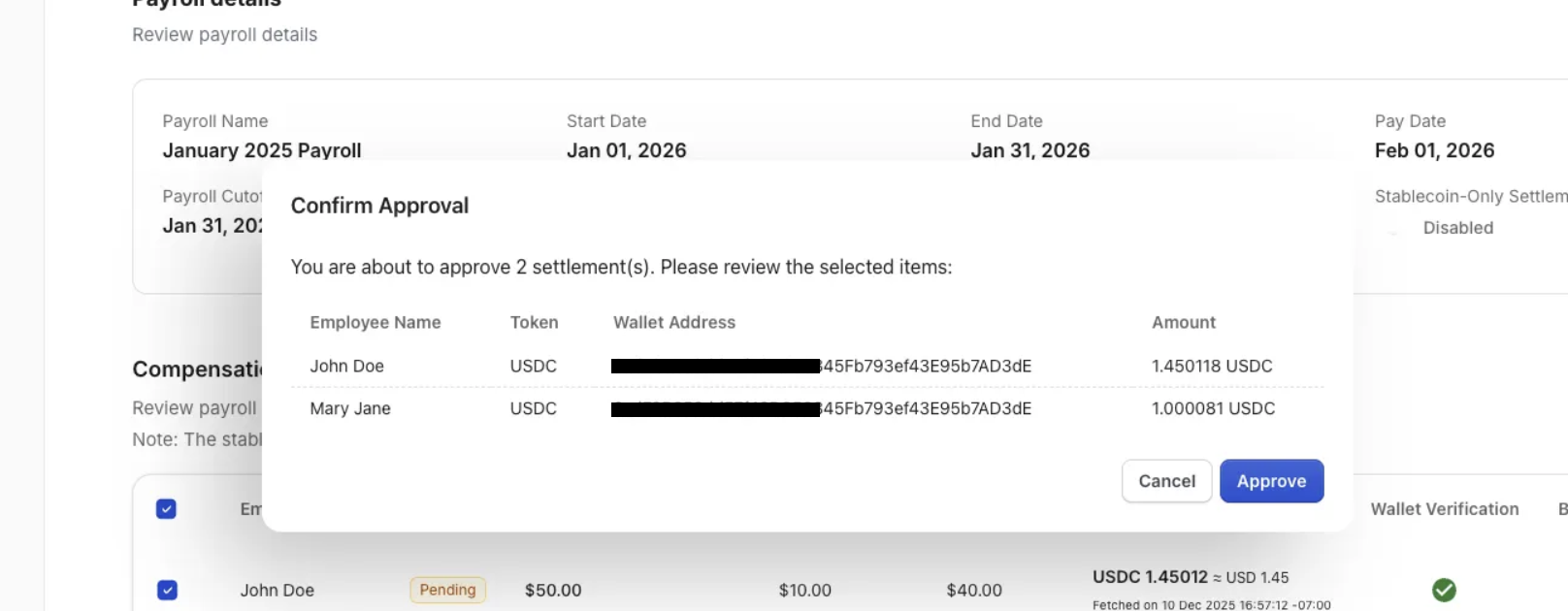Click the Amount column header in dialog
Screen dimensions: 1568x611
point(1184,322)
